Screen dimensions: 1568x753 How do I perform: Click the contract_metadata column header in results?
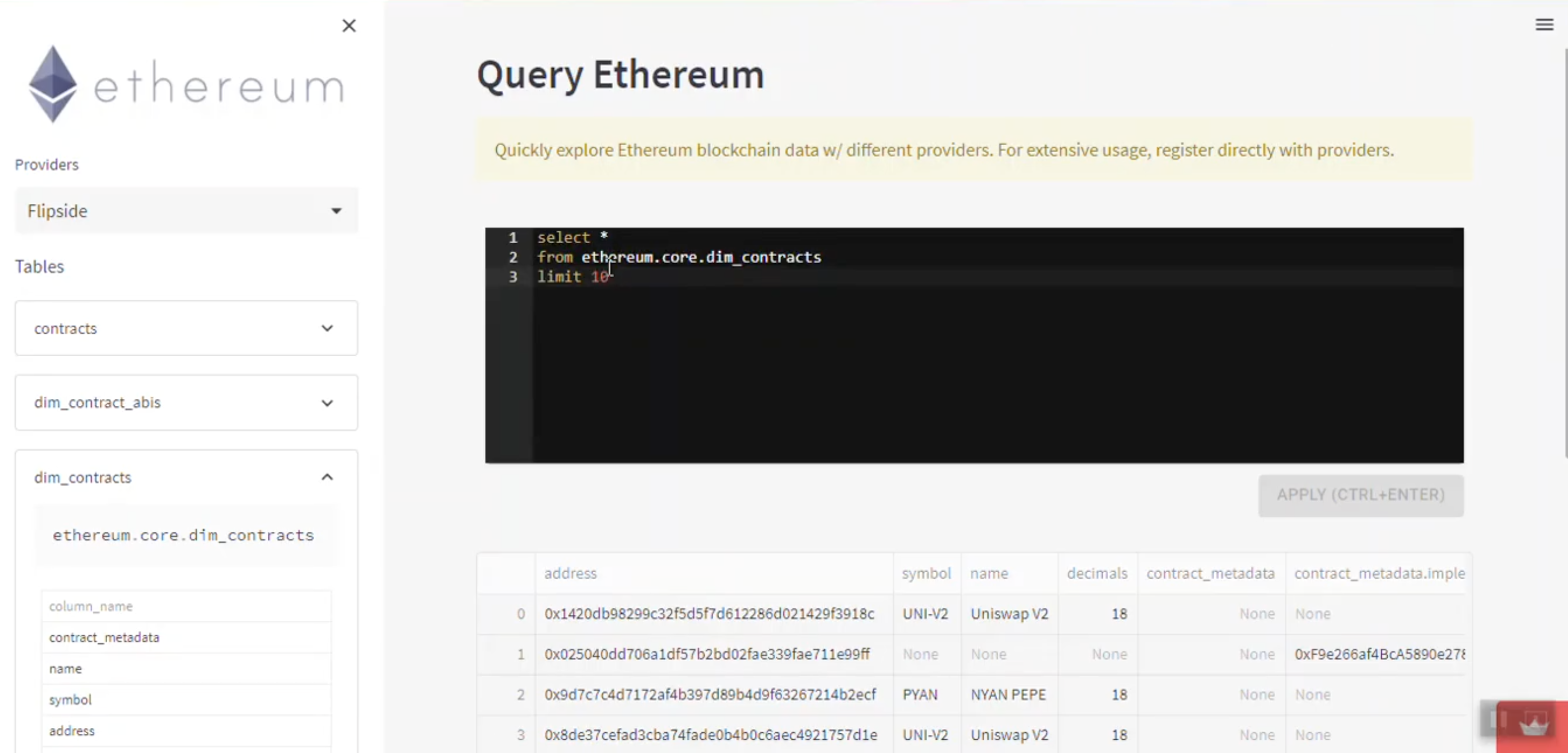pyautogui.click(x=1210, y=574)
